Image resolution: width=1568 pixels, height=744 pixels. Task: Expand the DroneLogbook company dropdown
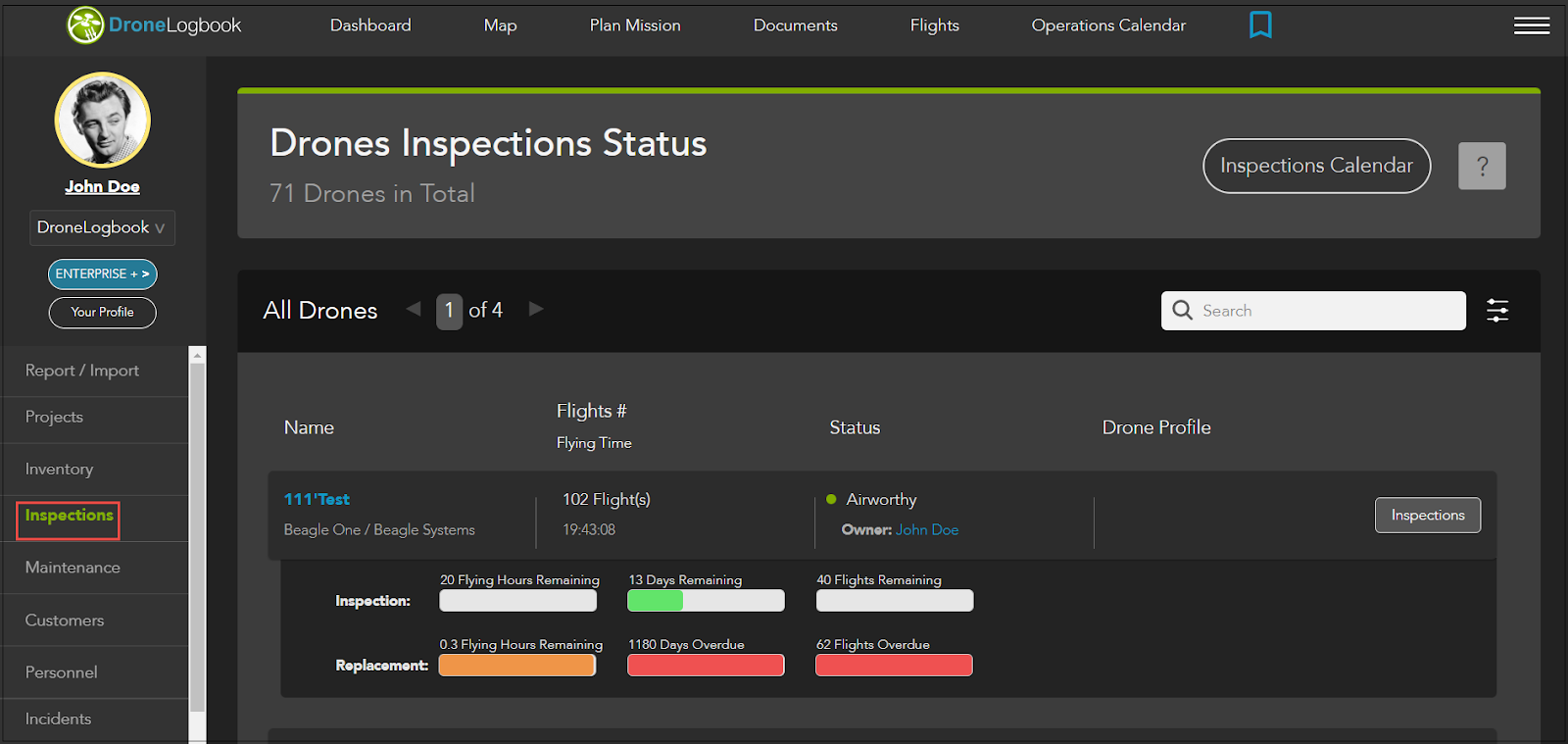click(x=102, y=227)
